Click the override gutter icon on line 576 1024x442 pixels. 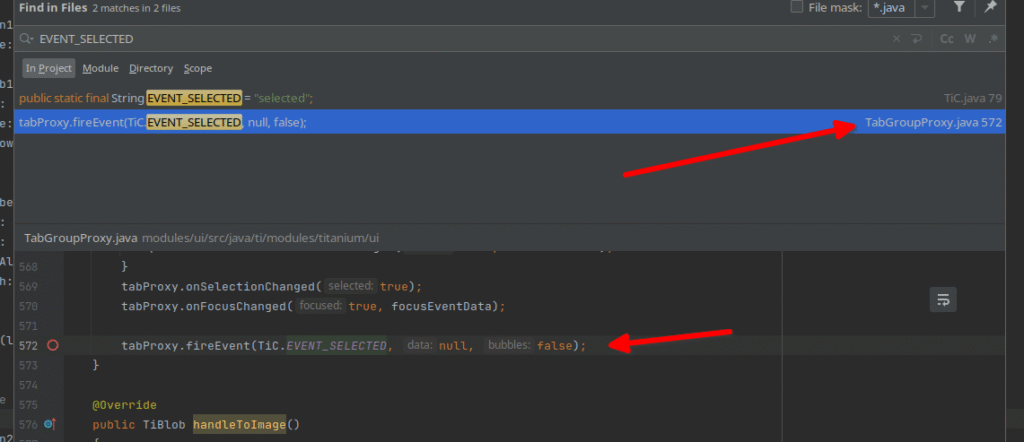pyautogui.click(x=47, y=425)
